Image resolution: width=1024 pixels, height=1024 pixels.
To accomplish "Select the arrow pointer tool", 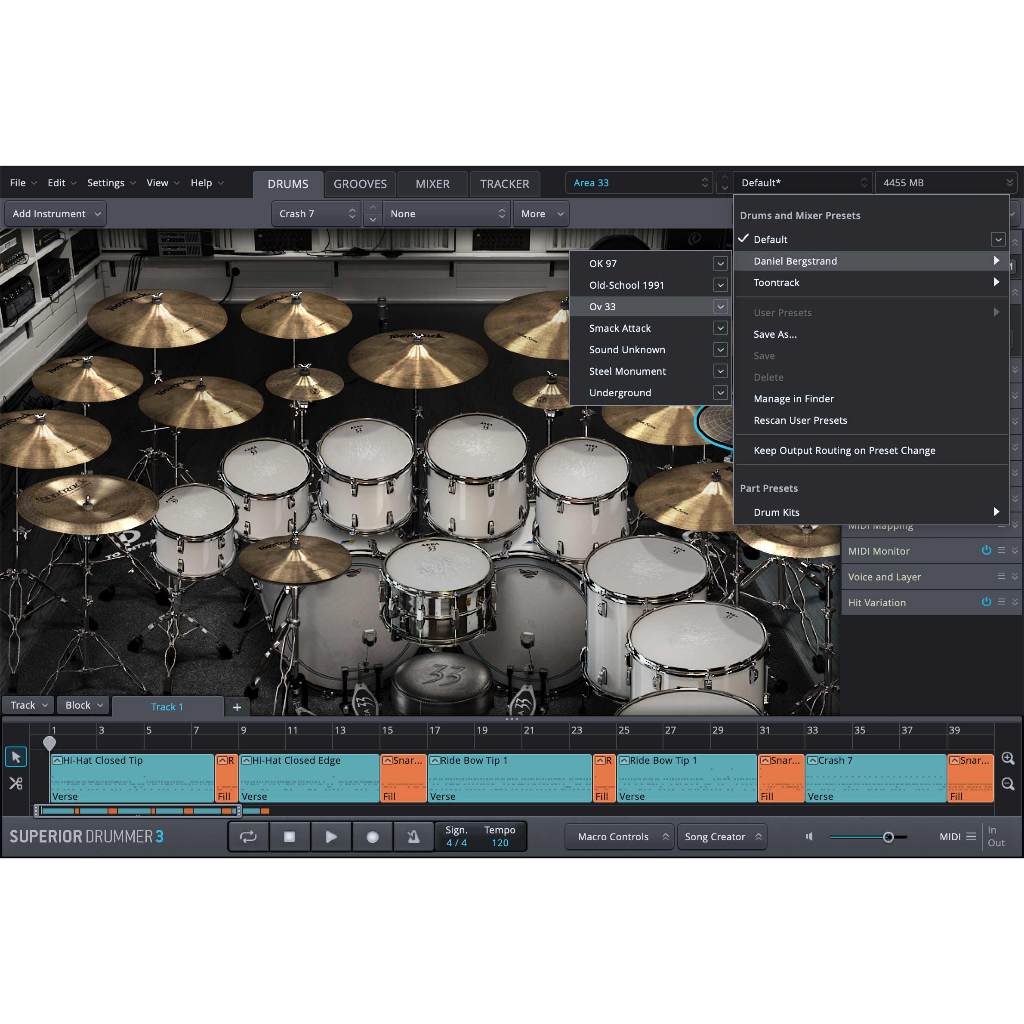I will coord(16,757).
